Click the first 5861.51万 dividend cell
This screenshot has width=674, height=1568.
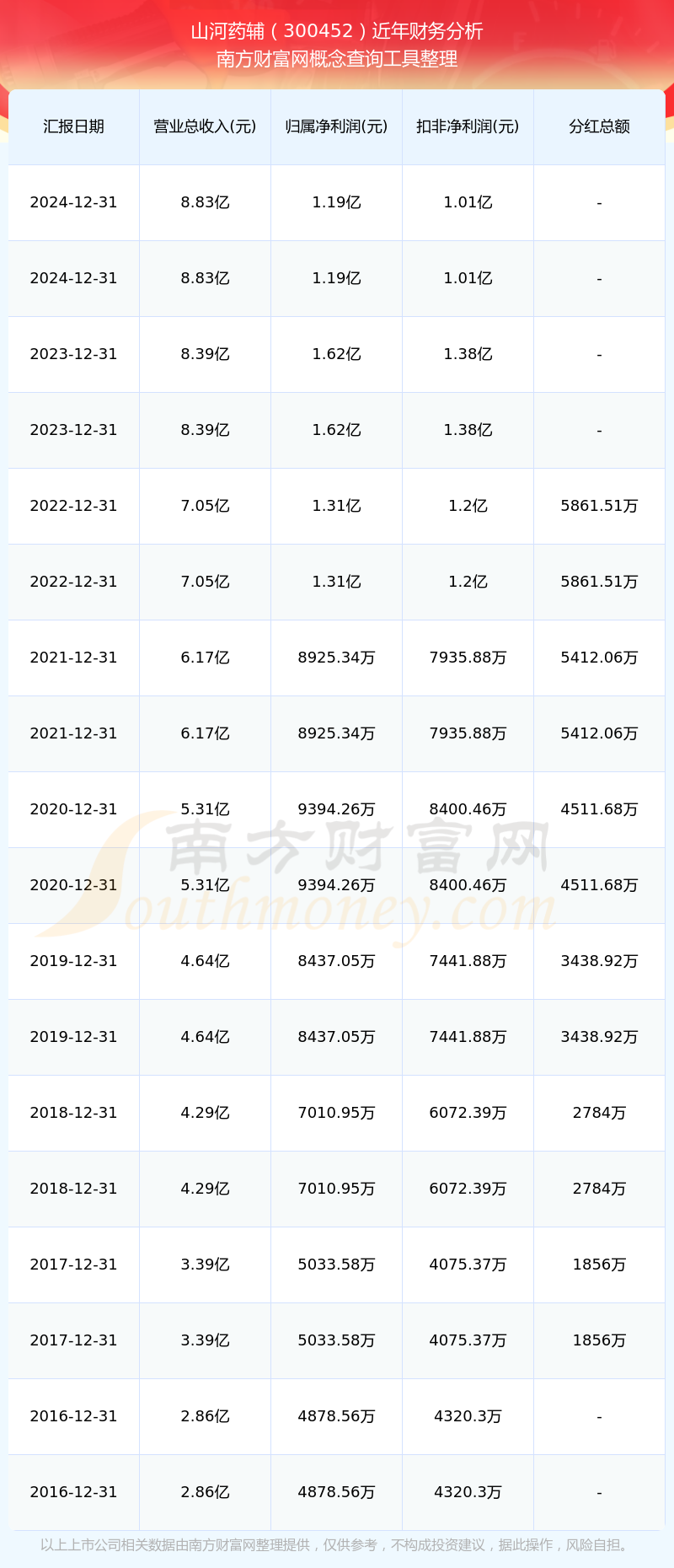(599, 506)
